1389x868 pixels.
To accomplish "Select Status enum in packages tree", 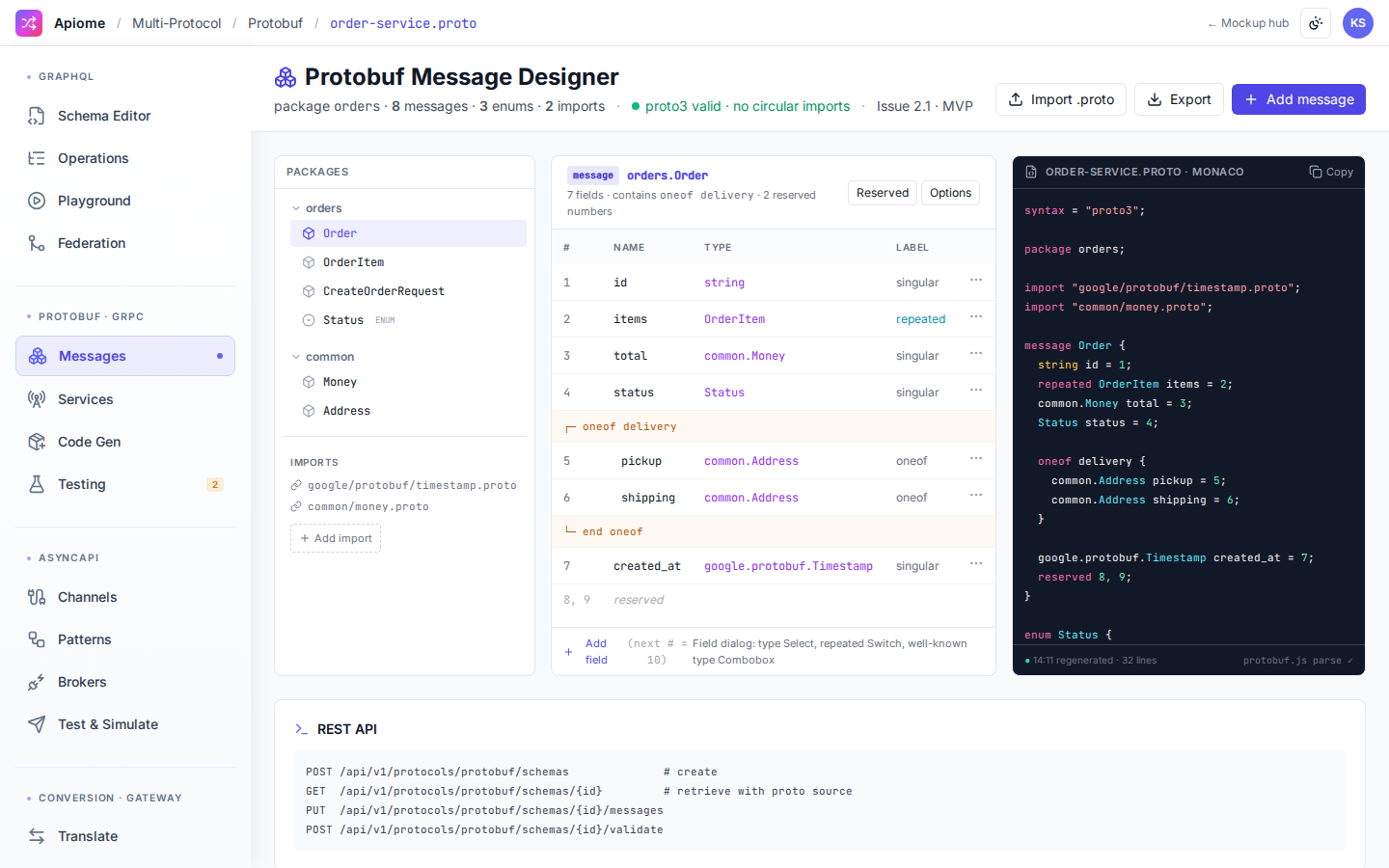I will (x=408, y=320).
